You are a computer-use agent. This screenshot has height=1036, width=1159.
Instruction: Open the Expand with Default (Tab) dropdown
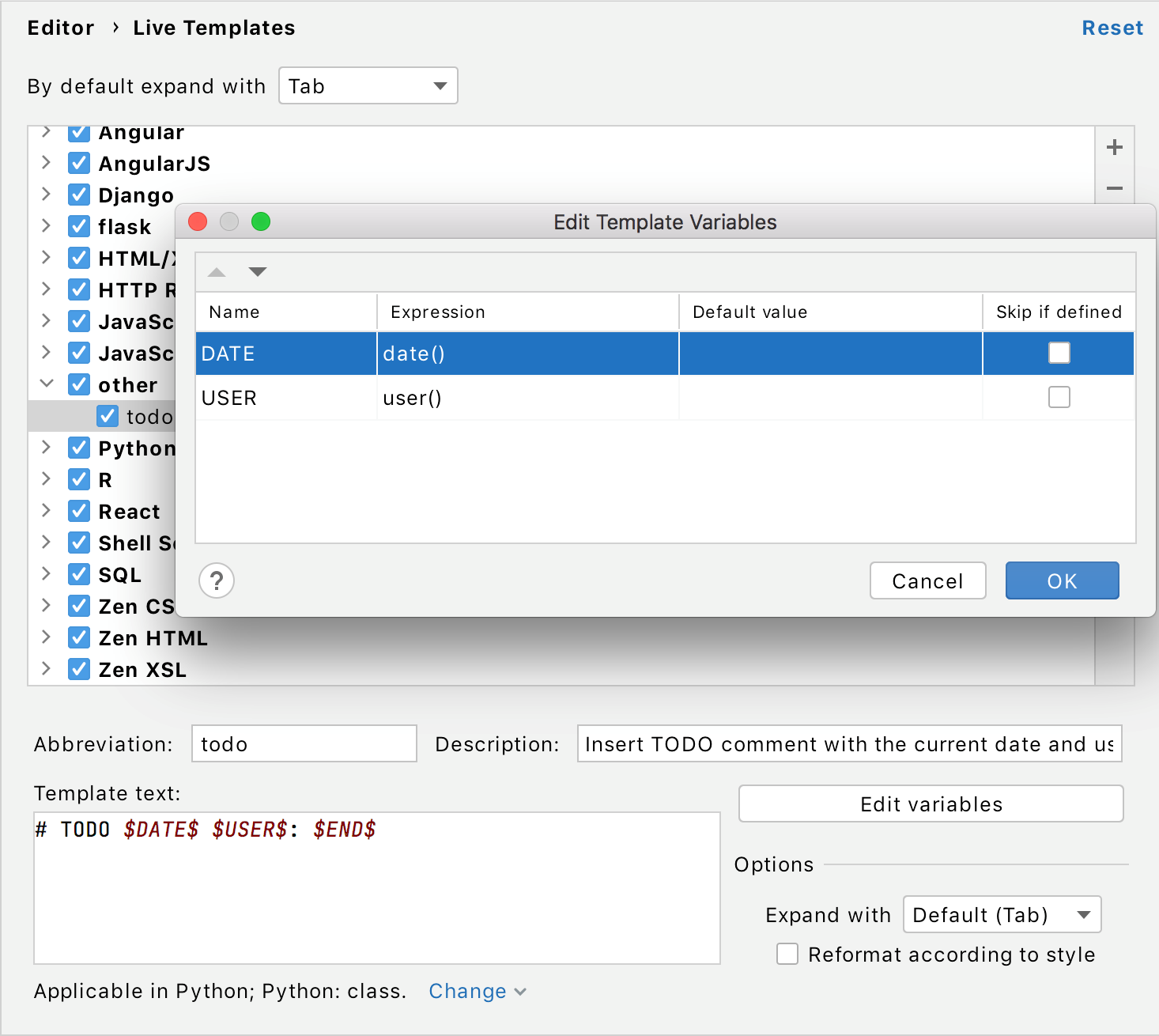coord(1002,914)
